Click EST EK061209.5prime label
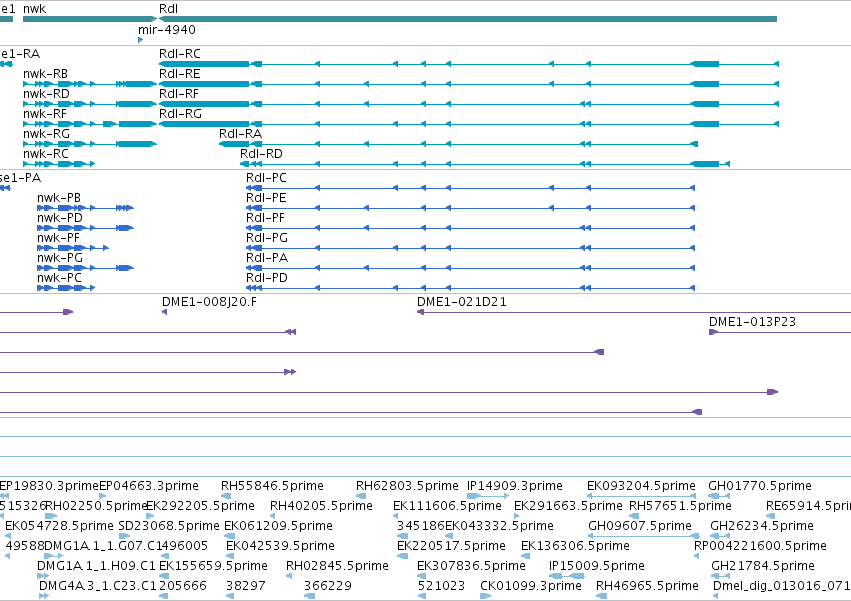 pos(278,526)
